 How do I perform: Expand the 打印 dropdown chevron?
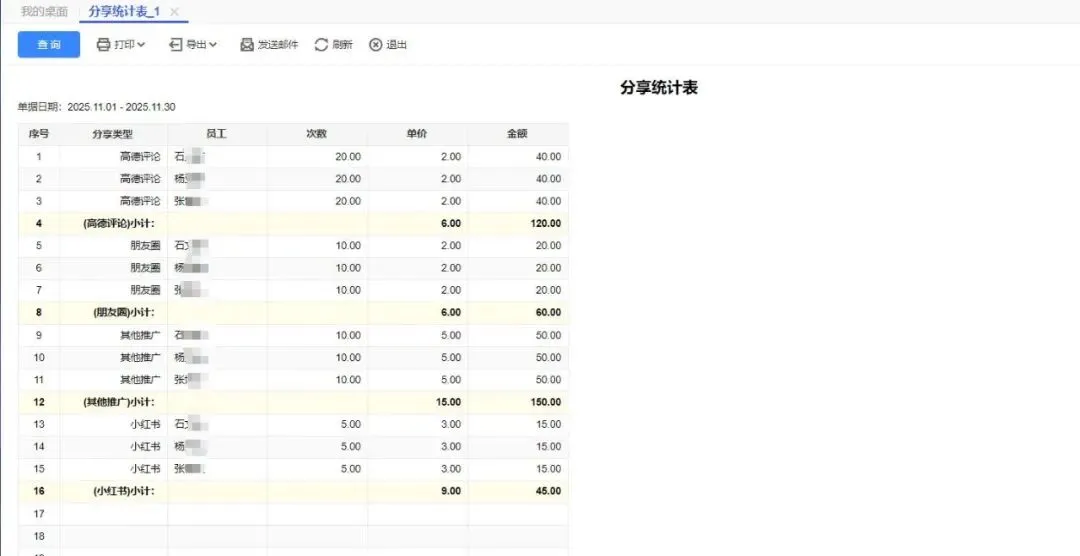tap(141, 45)
